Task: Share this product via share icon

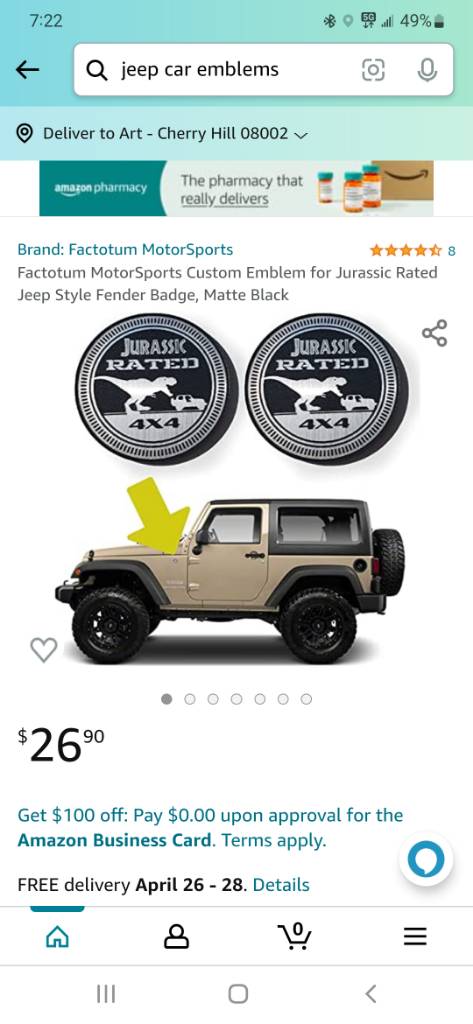Action: pyautogui.click(x=434, y=333)
